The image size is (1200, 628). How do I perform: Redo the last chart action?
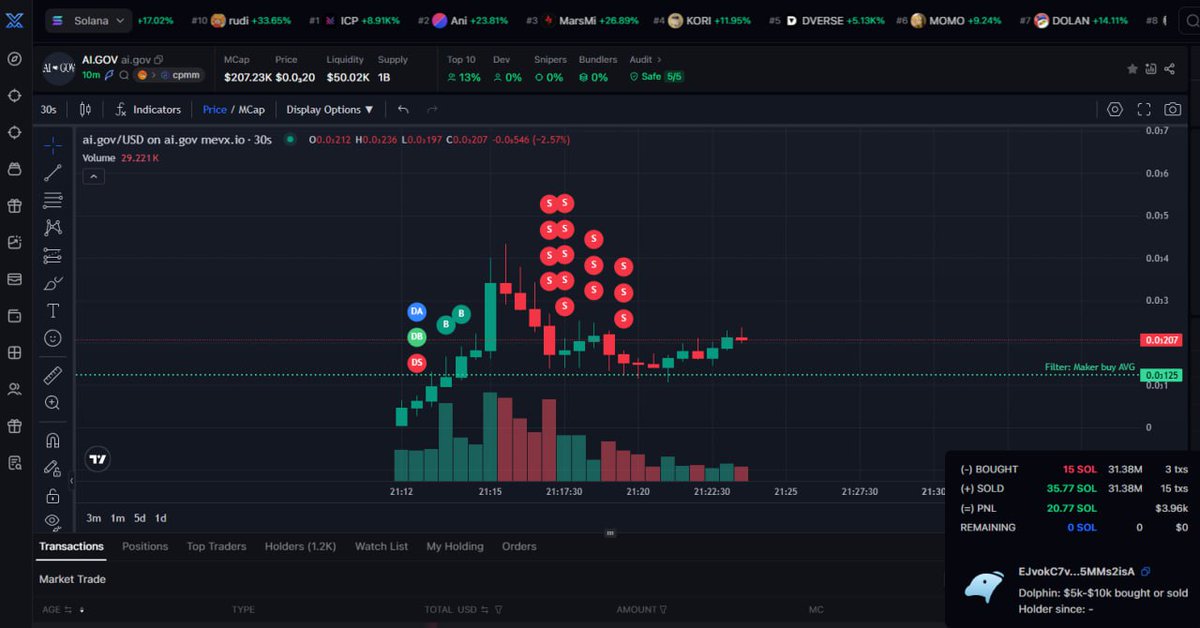(x=432, y=109)
